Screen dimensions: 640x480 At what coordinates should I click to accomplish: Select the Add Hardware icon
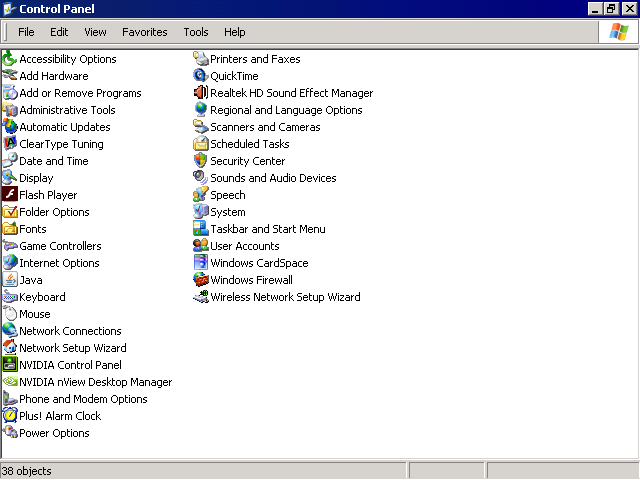tap(10, 76)
